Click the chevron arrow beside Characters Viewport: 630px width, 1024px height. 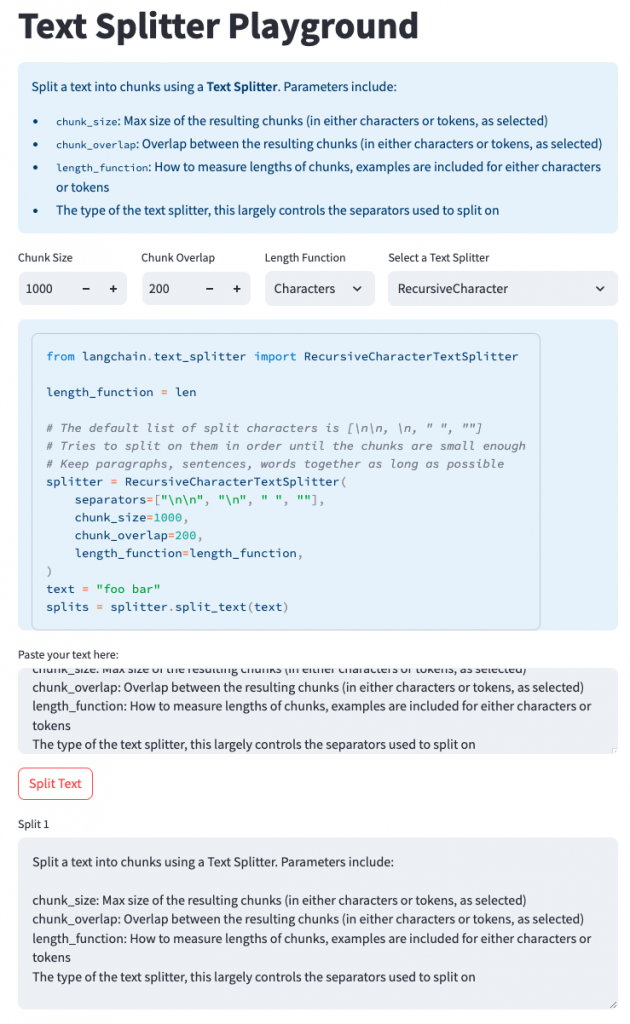point(357,289)
